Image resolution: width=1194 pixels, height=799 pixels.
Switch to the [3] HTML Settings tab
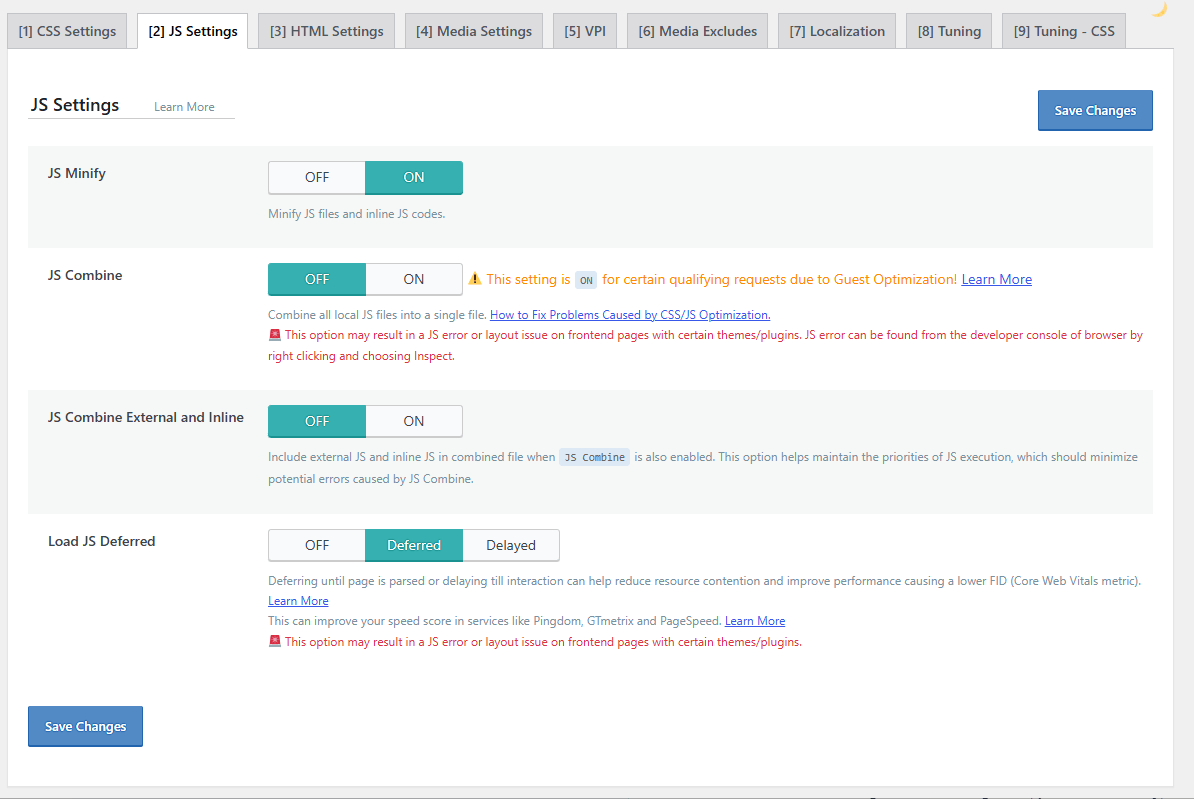[327, 31]
